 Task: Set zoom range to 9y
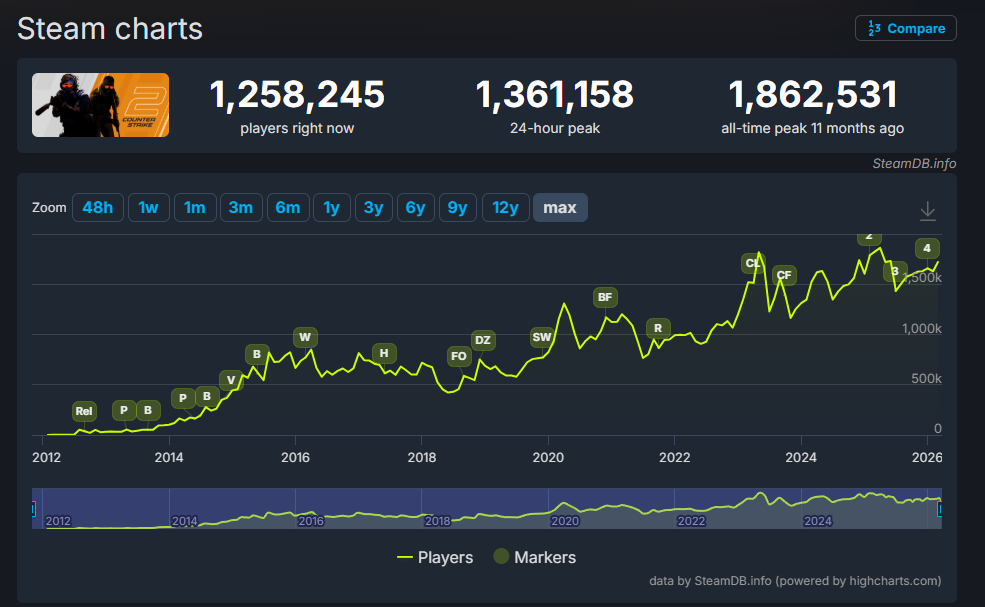coord(457,207)
